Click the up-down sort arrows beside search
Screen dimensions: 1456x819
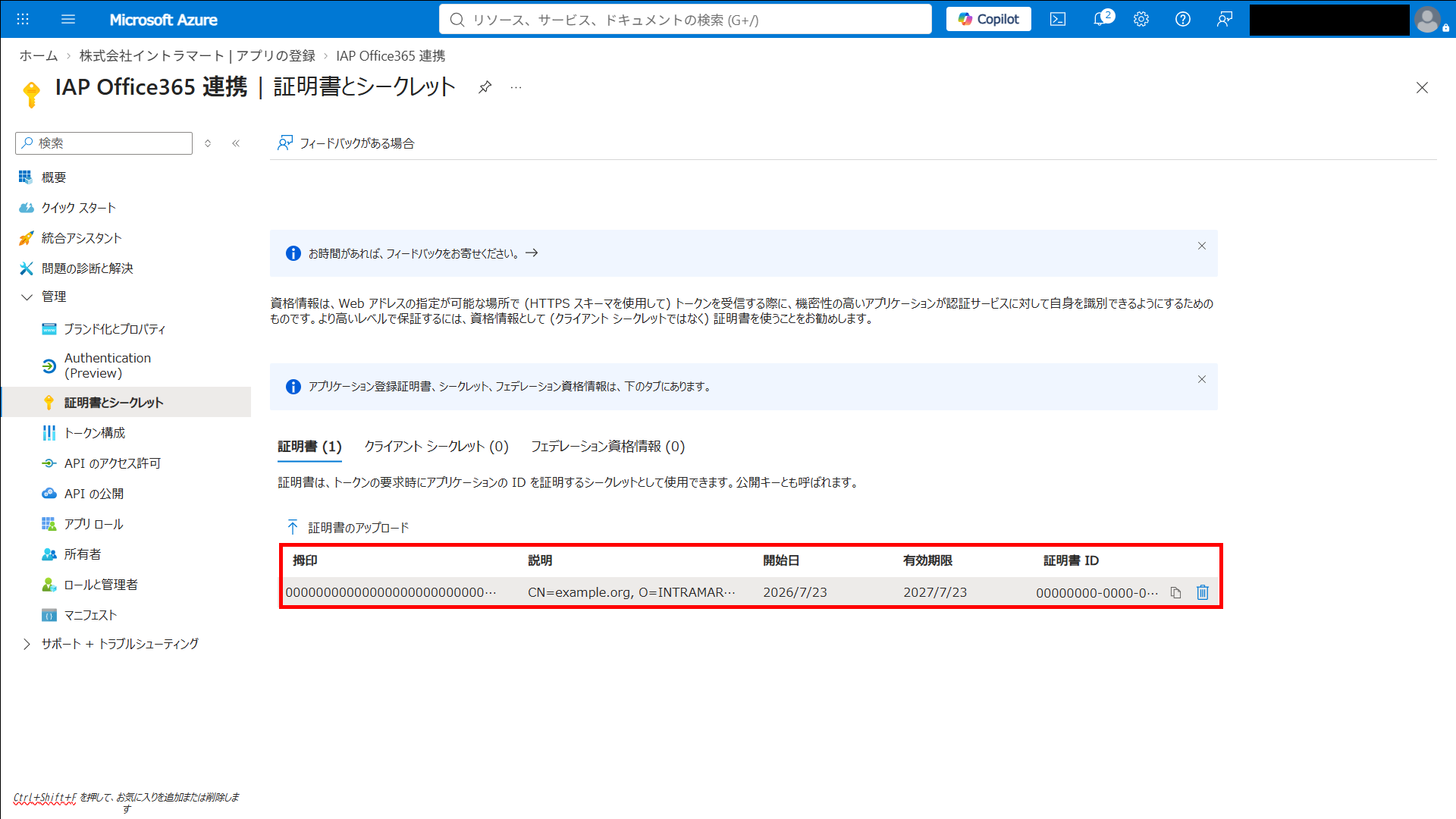pyautogui.click(x=208, y=143)
